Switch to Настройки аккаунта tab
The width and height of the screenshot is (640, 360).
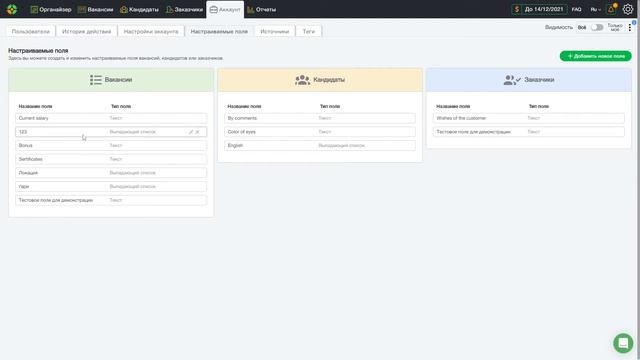151,31
